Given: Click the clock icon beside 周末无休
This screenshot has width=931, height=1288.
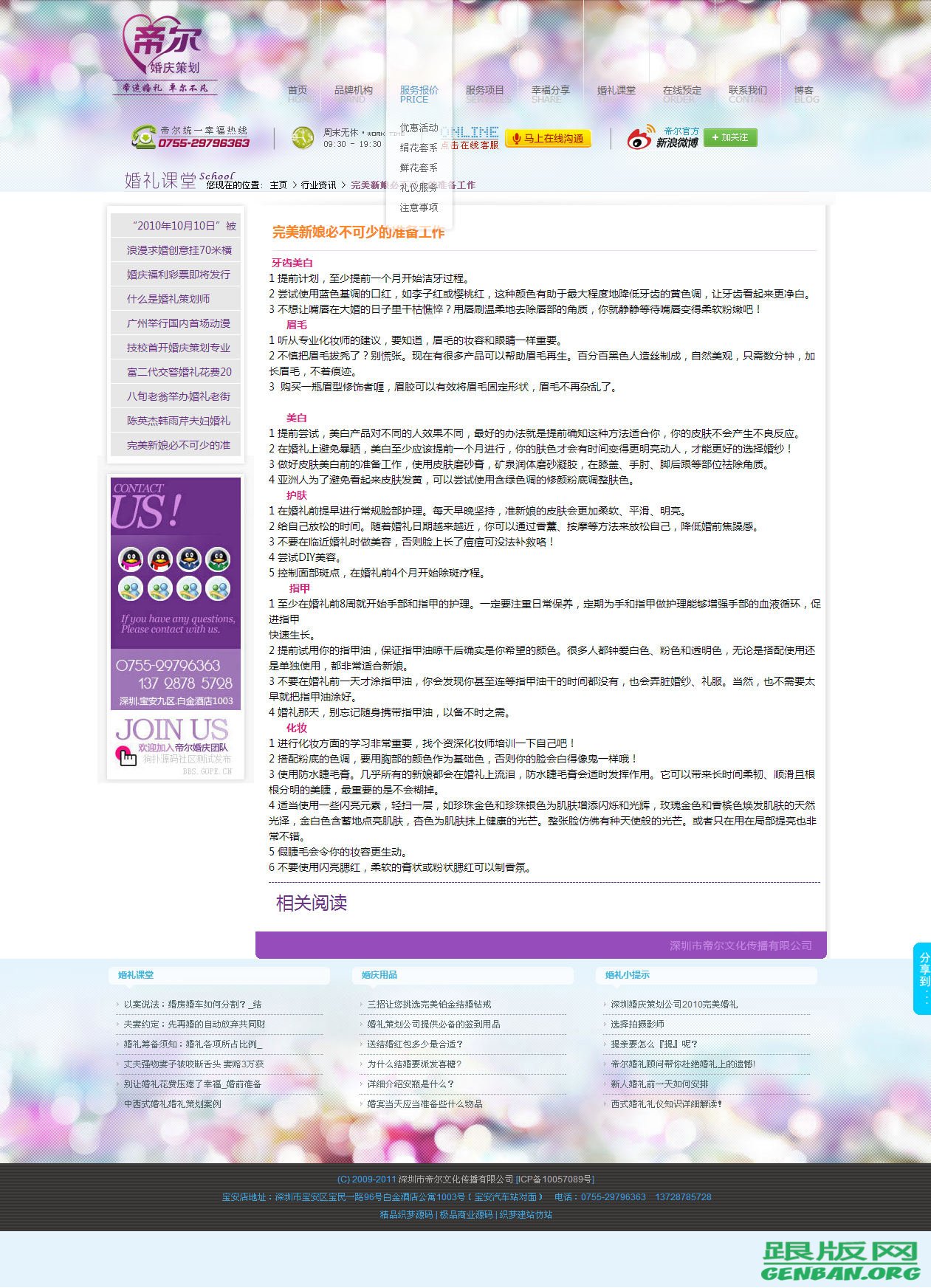Looking at the screenshot, I should (x=303, y=137).
